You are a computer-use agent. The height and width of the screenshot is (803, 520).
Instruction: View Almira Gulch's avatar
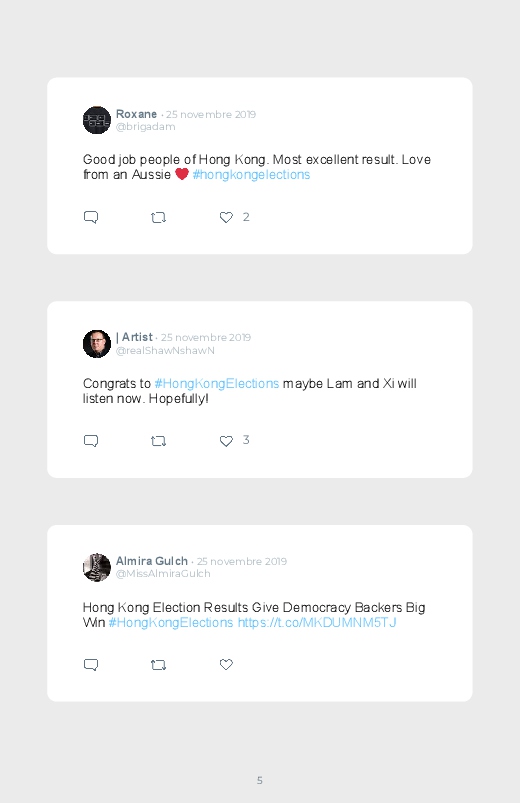click(x=97, y=567)
